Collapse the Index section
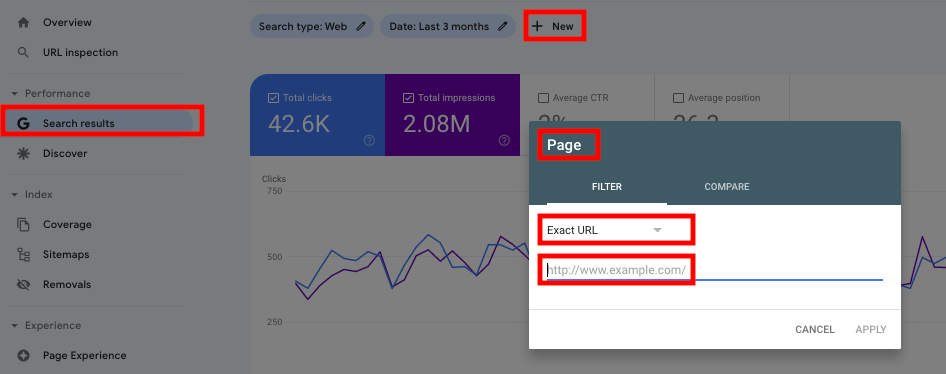 [14, 195]
